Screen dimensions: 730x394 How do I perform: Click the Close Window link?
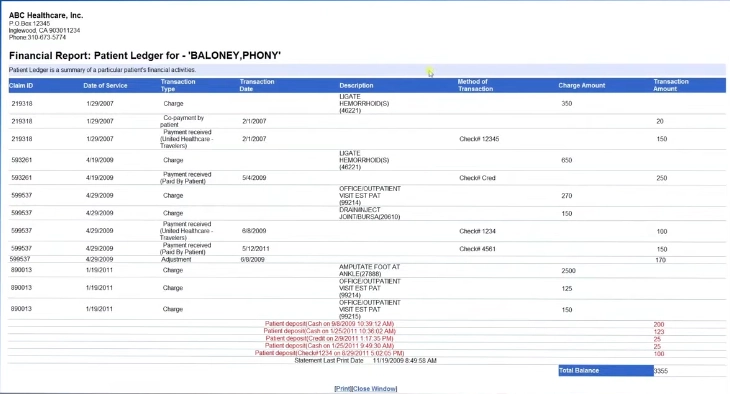click(x=375, y=389)
